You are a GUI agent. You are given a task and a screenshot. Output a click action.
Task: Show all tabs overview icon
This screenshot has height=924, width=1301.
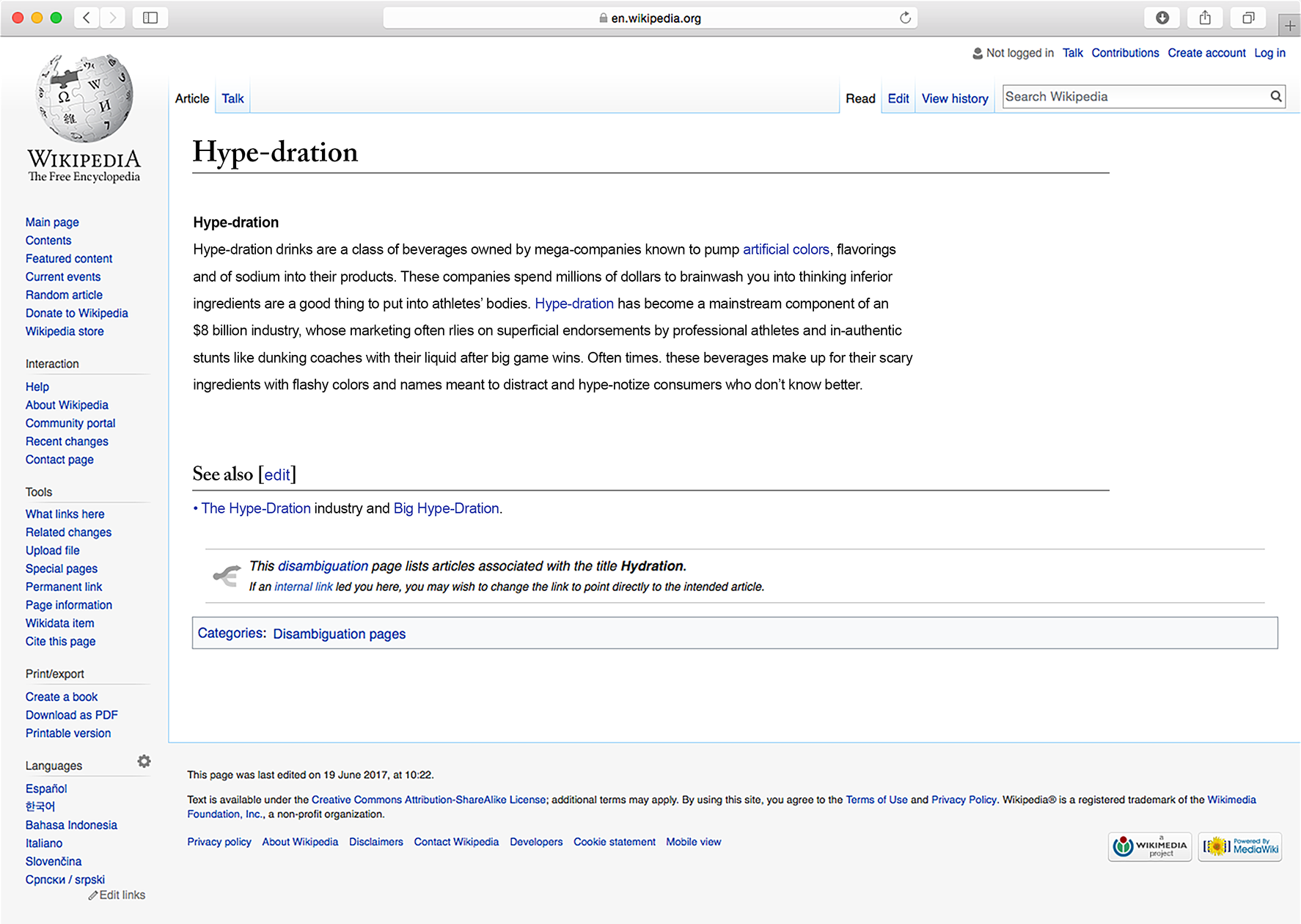1248,18
